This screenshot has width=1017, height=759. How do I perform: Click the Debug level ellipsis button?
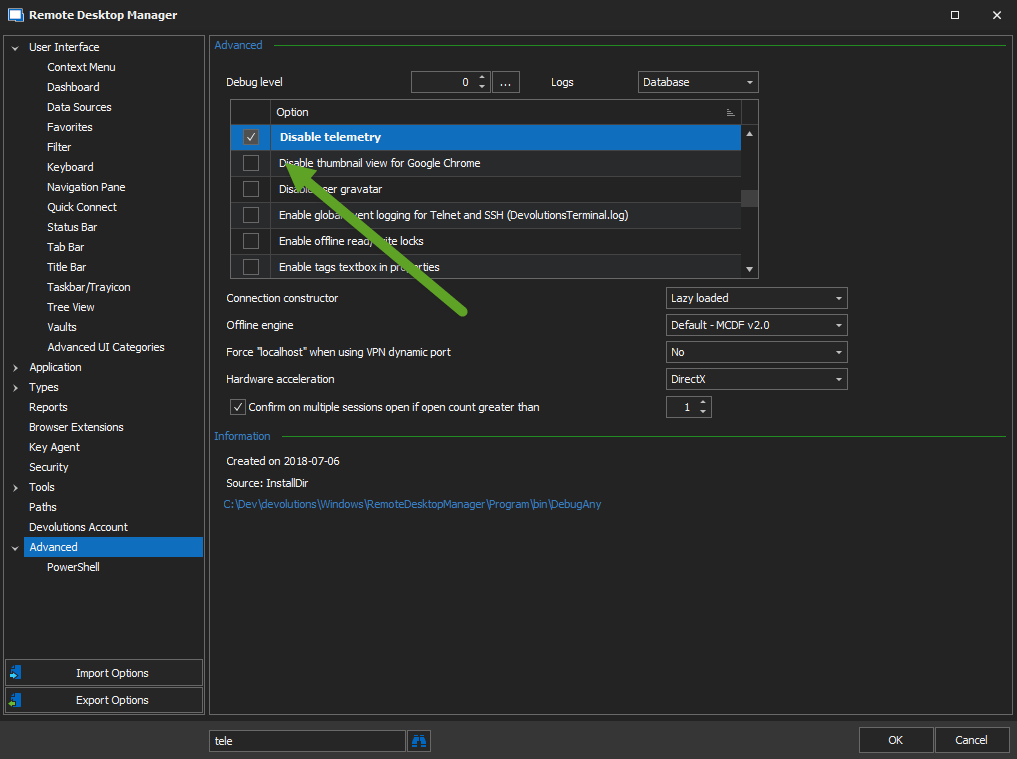[506, 82]
